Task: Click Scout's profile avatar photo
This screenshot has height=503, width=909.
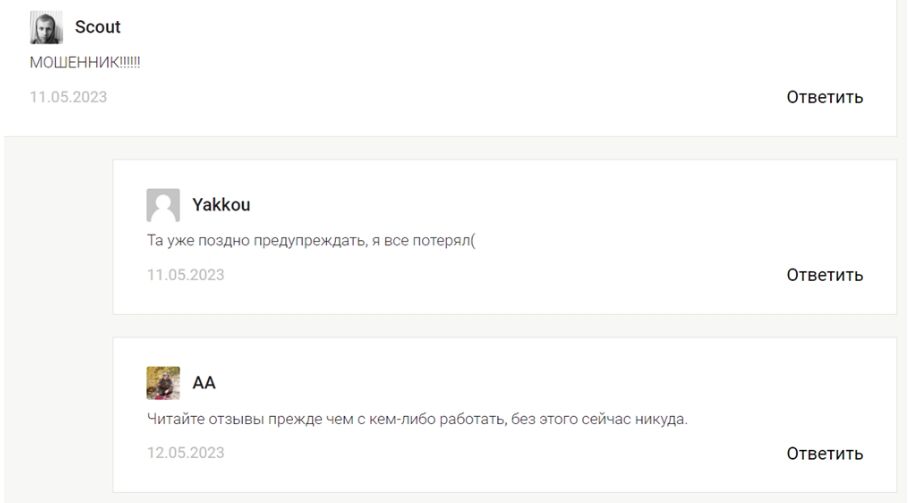Action: click(x=46, y=28)
